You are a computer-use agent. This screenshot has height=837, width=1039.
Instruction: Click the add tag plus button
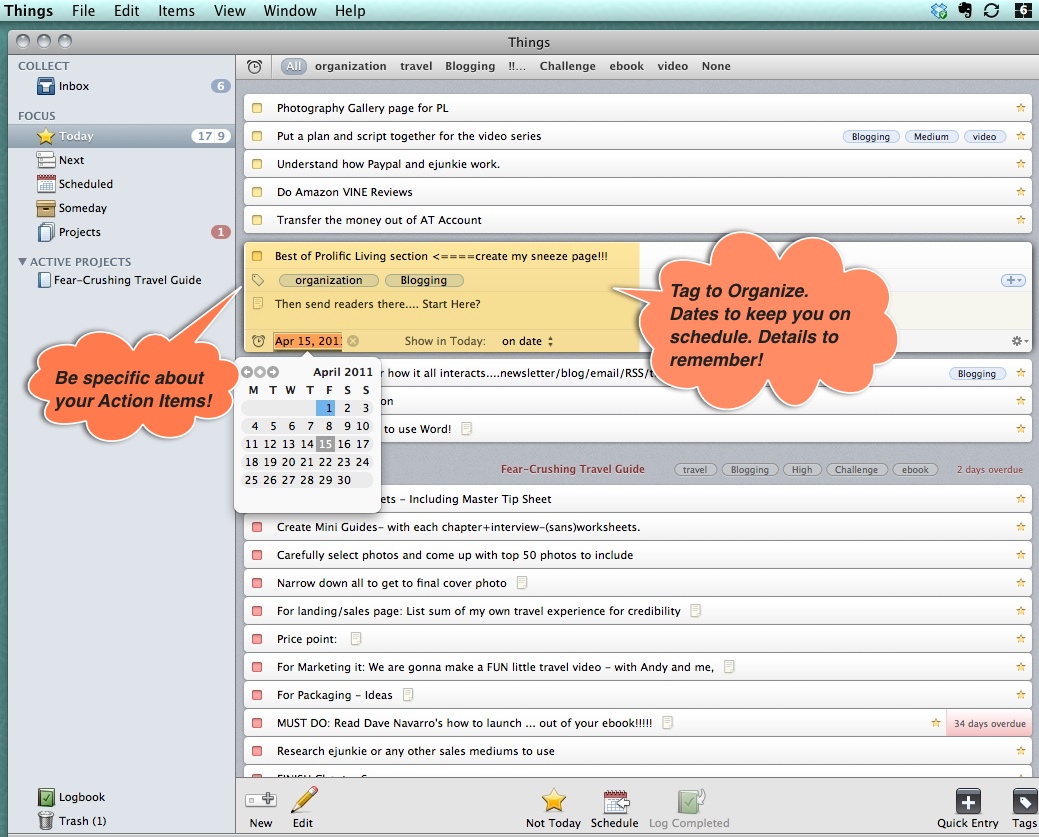(x=1012, y=280)
